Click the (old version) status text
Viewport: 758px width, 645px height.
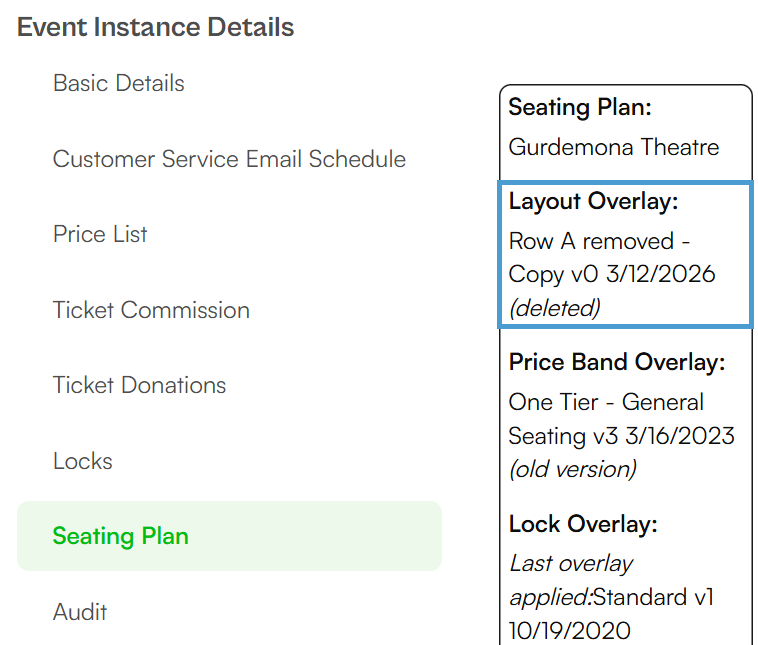[573, 469]
